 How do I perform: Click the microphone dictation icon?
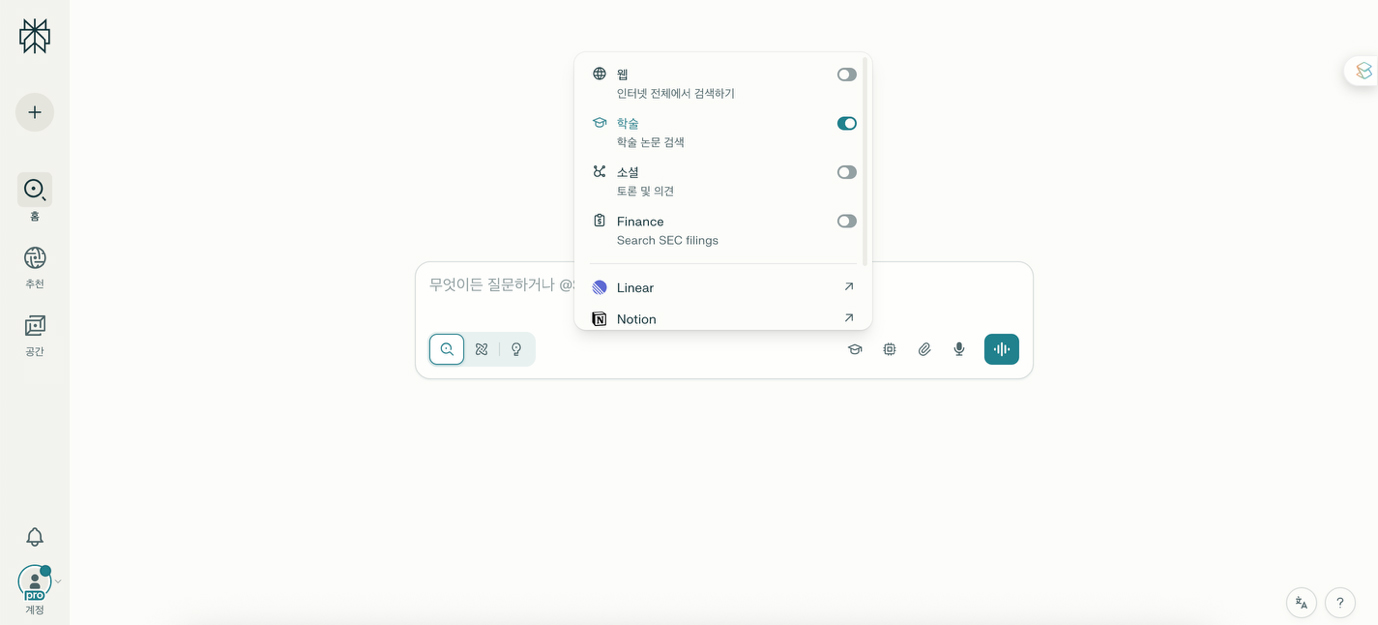point(959,349)
